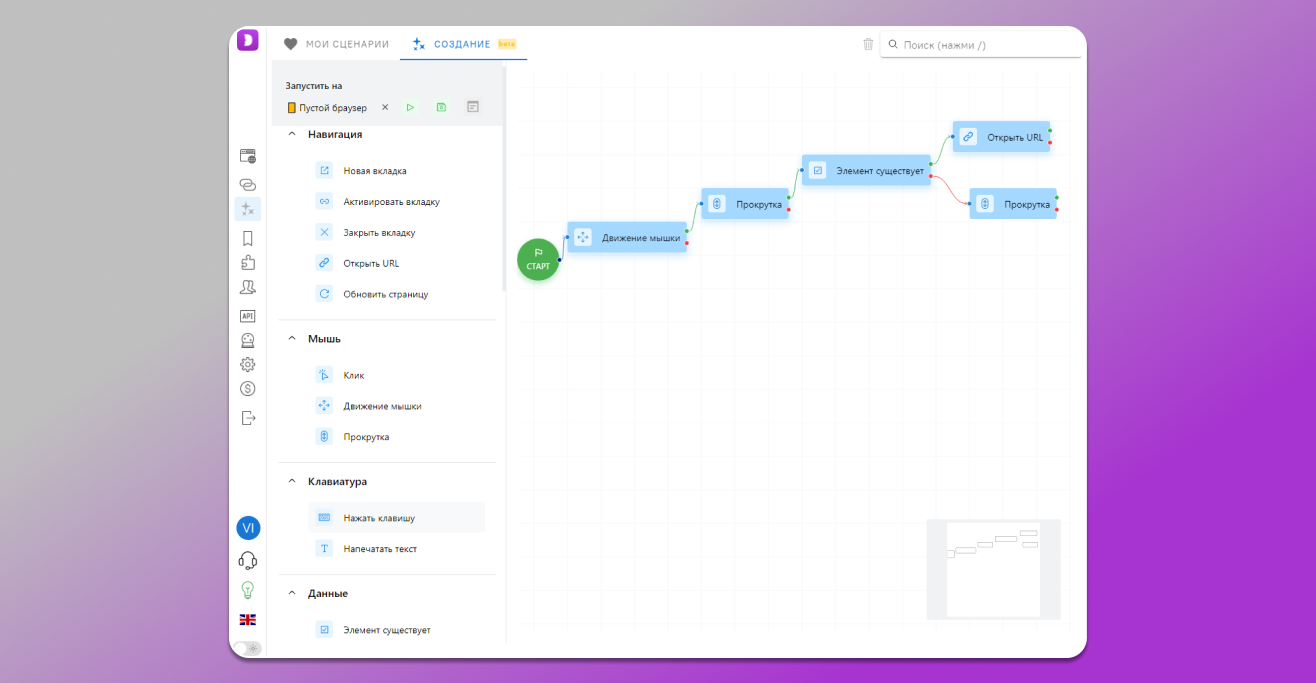Open the settings gear in the sidebar

[x=248, y=364]
